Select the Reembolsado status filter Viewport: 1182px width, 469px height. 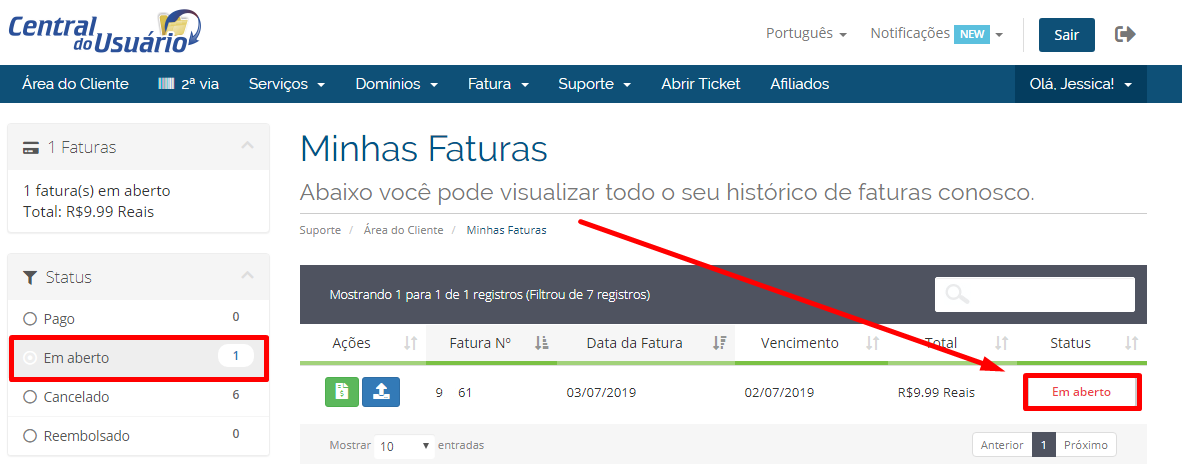(x=30, y=436)
